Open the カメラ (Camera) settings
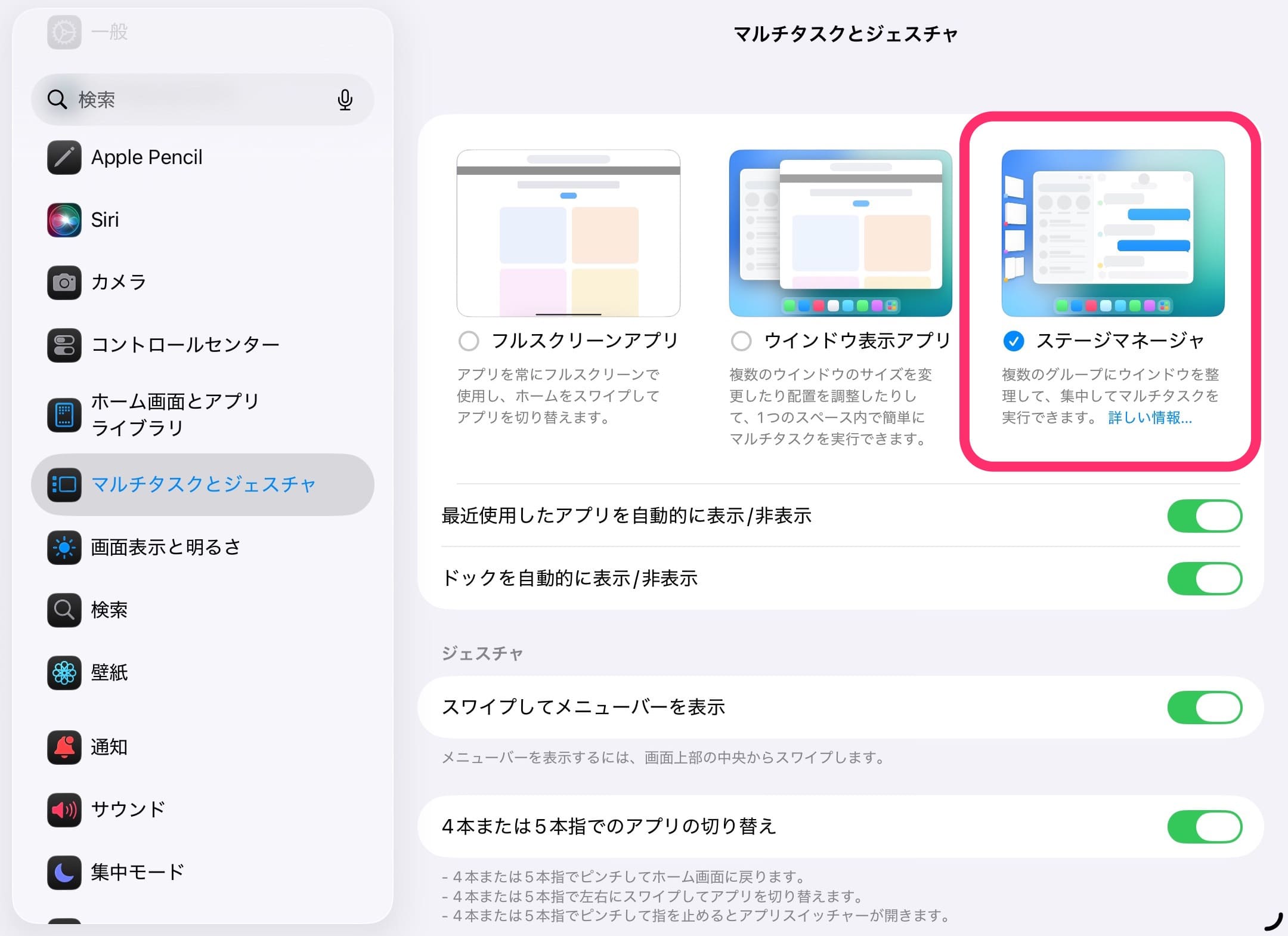 pos(118,282)
